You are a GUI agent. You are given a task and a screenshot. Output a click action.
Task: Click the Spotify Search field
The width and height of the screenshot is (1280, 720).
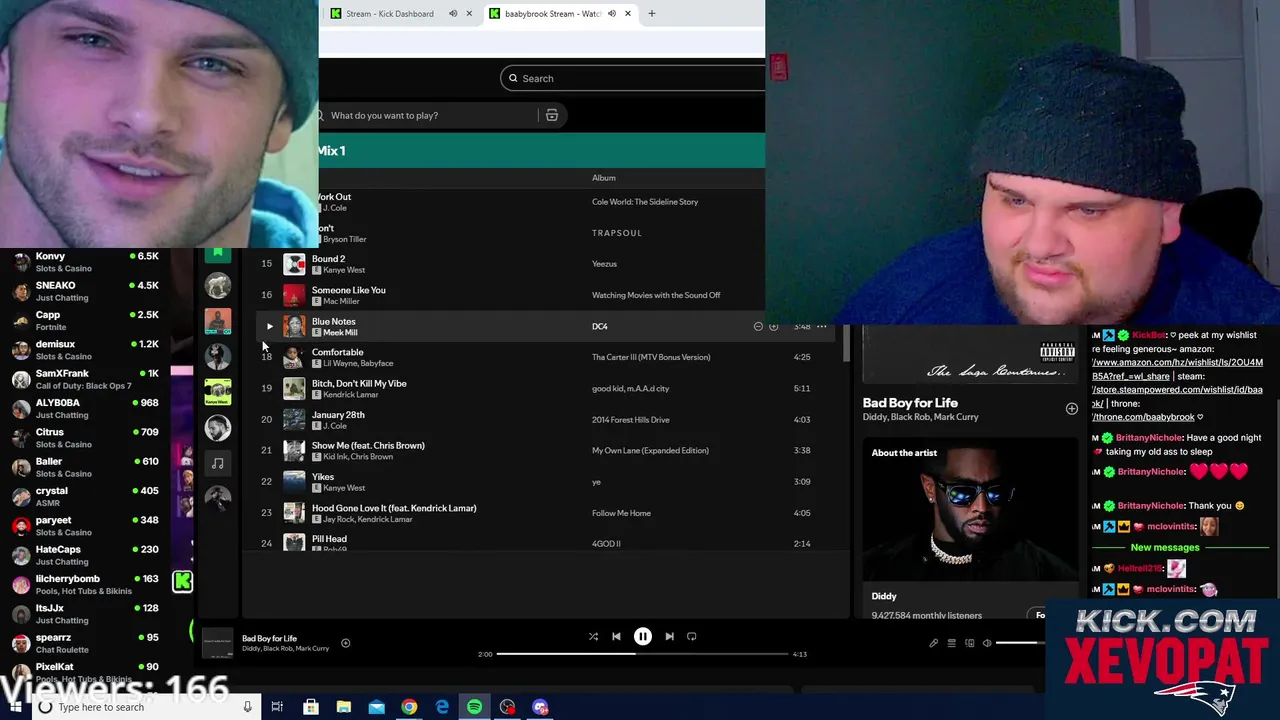coord(633,78)
